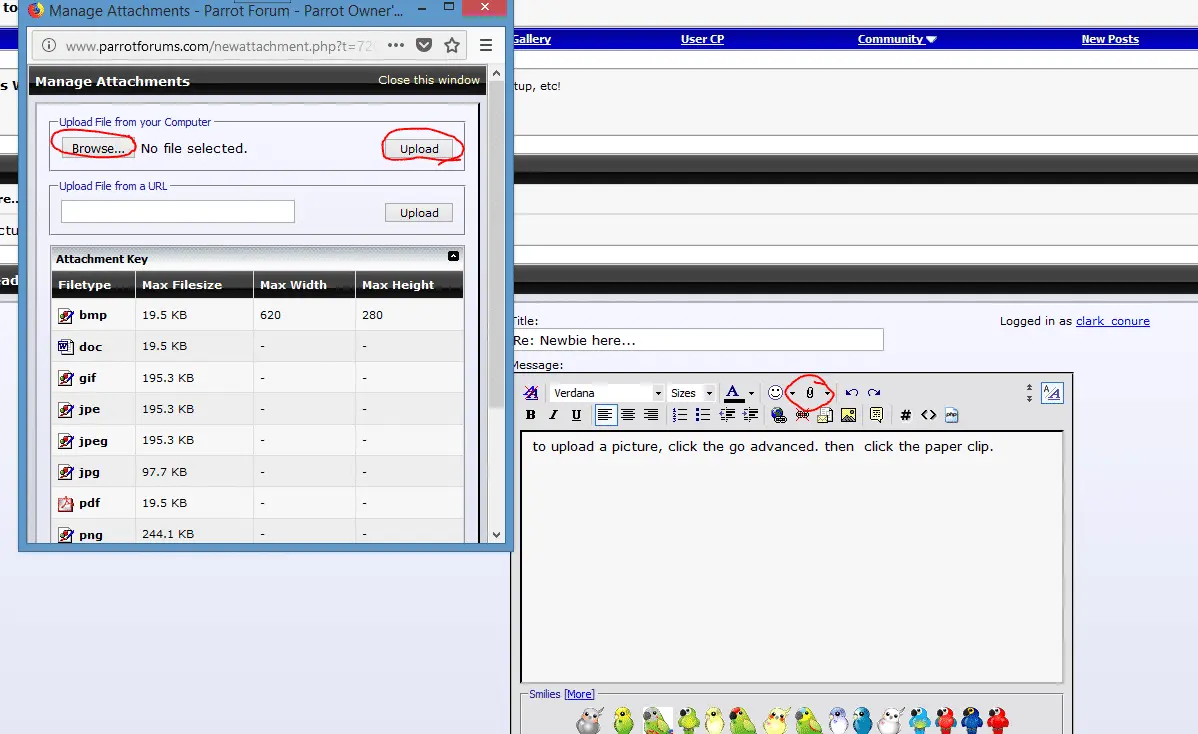Screen dimensions: 1198x734
Task: Open the User CP nav item
Action: (x=702, y=39)
